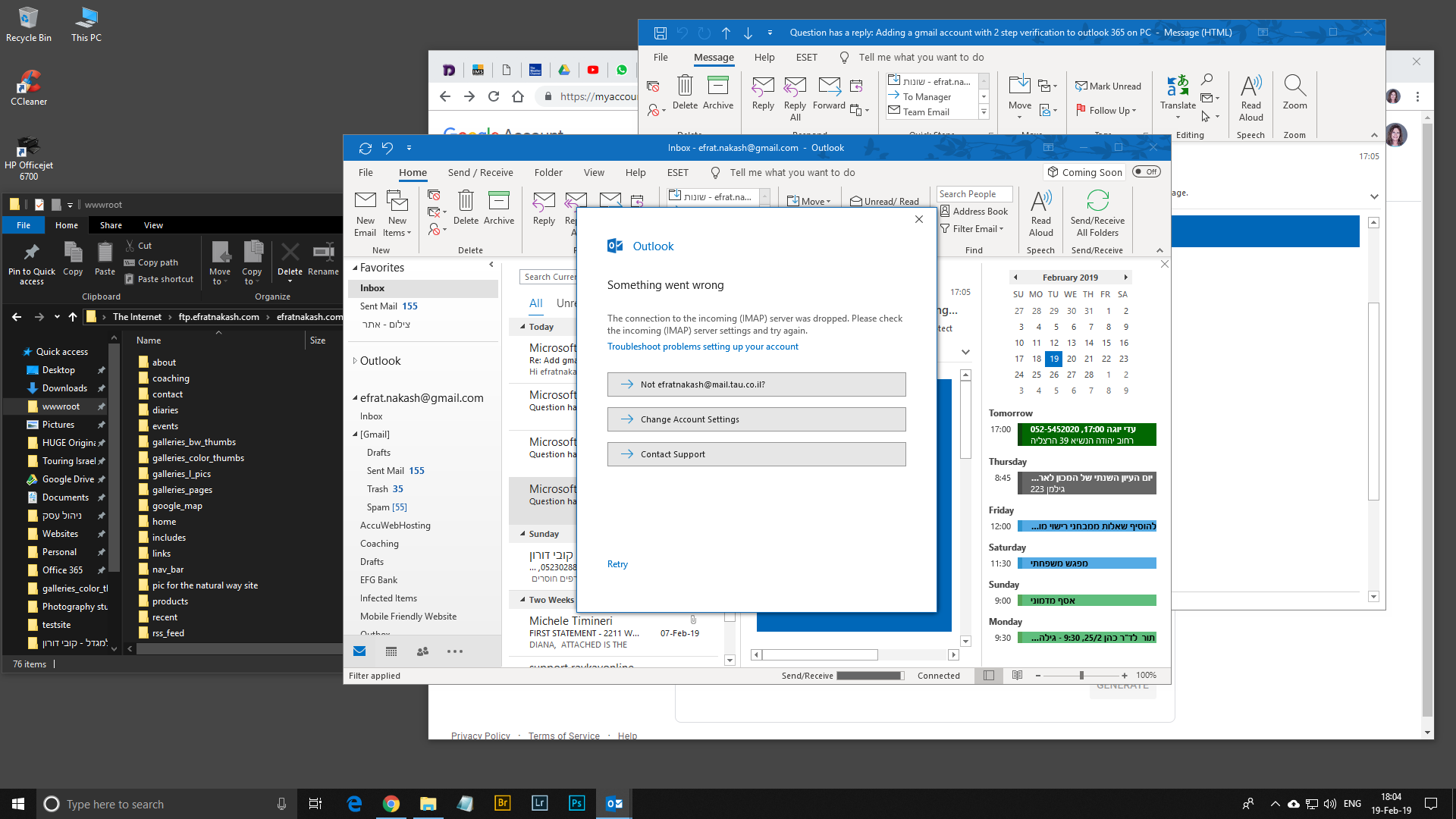The width and height of the screenshot is (1456, 819).
Task: Open Troubleshoot problems setting up account link
Action: 702,347
